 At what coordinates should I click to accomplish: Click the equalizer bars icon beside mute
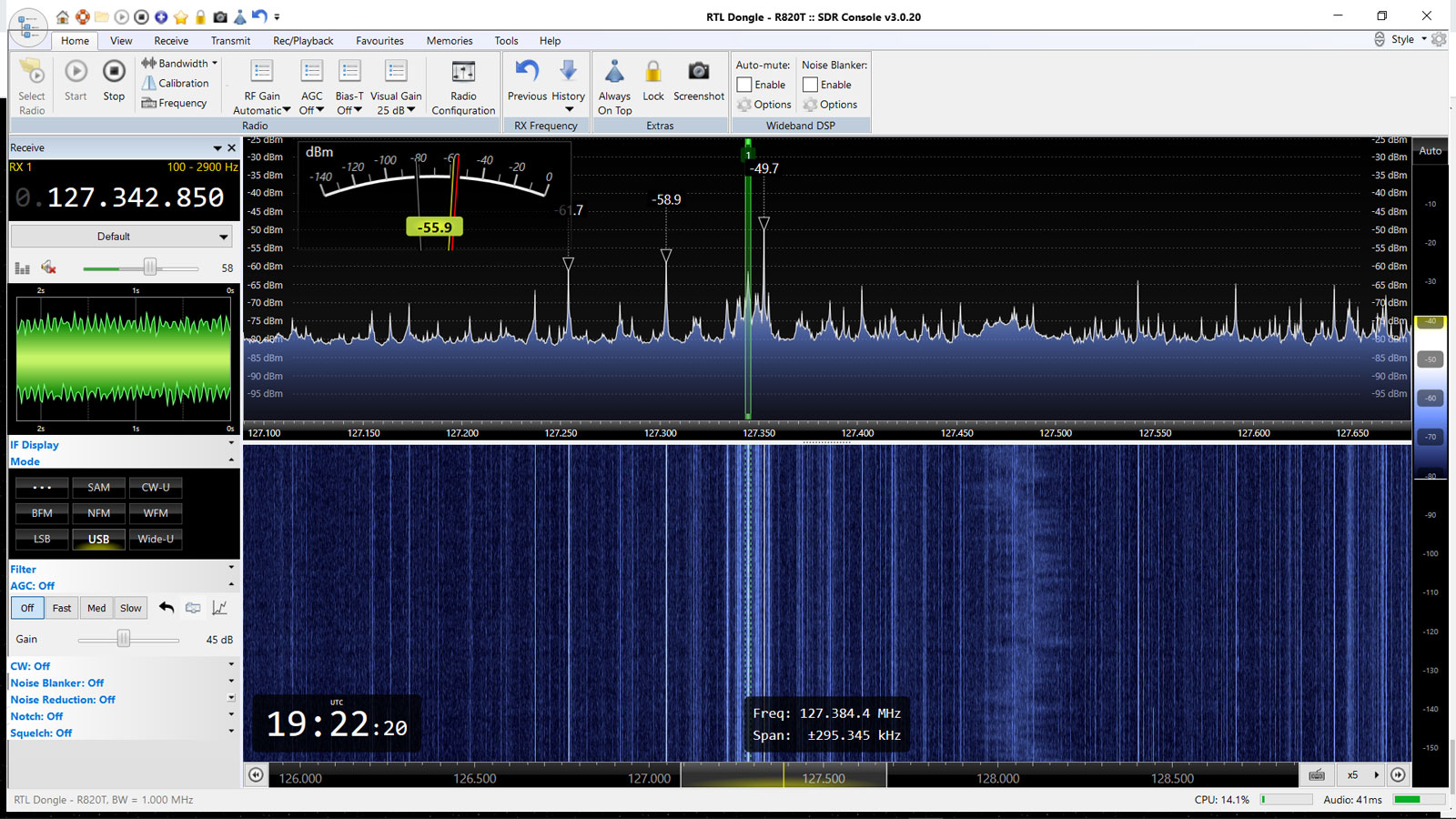click(x=23, y=268)
